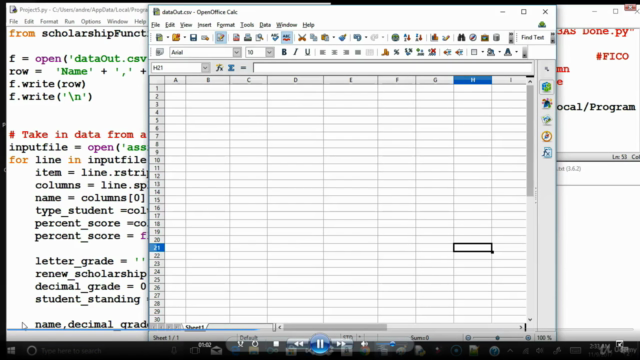Open the Gallery icon in standard toolbar
640x360 pixels.
pyautogui.click(x=485, y=38)
